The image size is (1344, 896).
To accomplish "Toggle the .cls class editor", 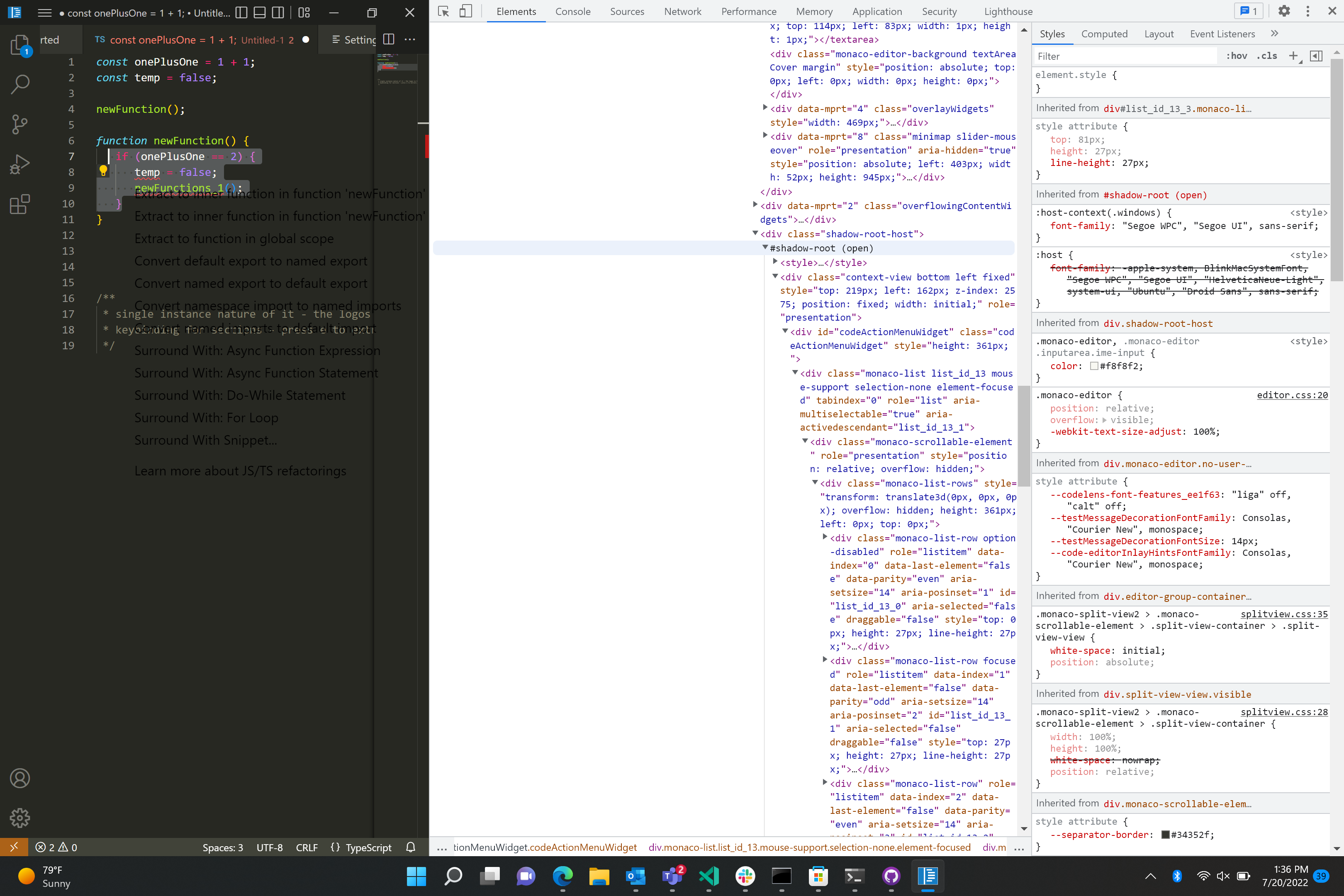I will (x=1267, y=56).
